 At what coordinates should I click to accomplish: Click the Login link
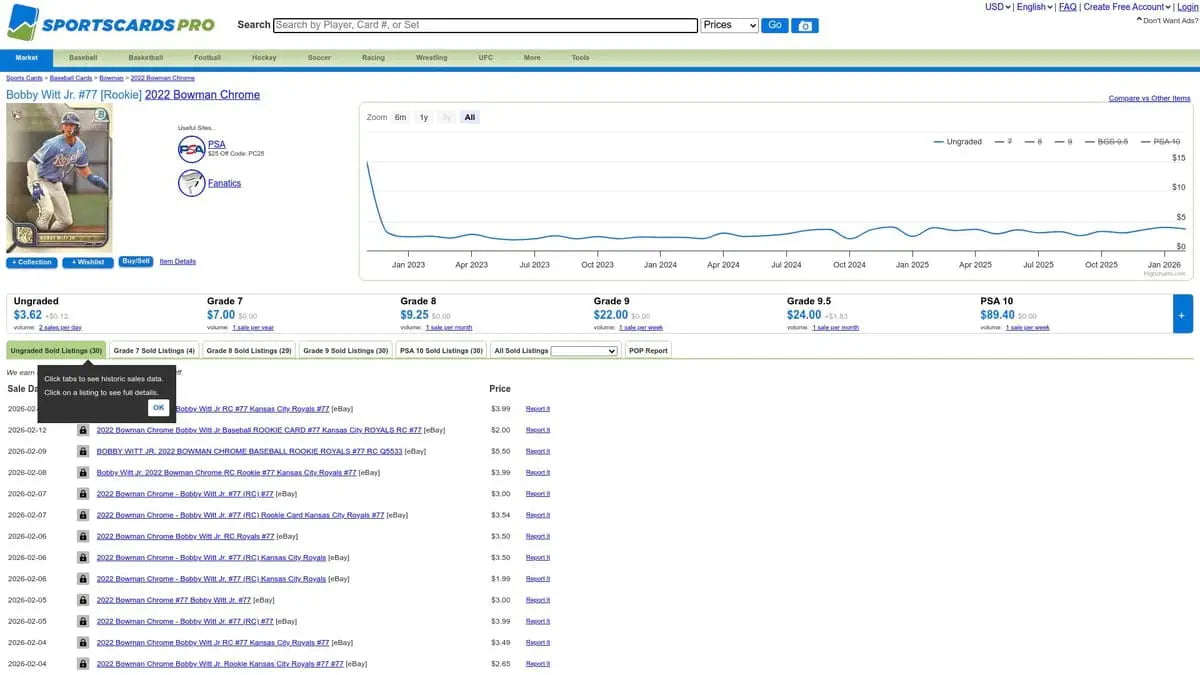(1187, 7)
